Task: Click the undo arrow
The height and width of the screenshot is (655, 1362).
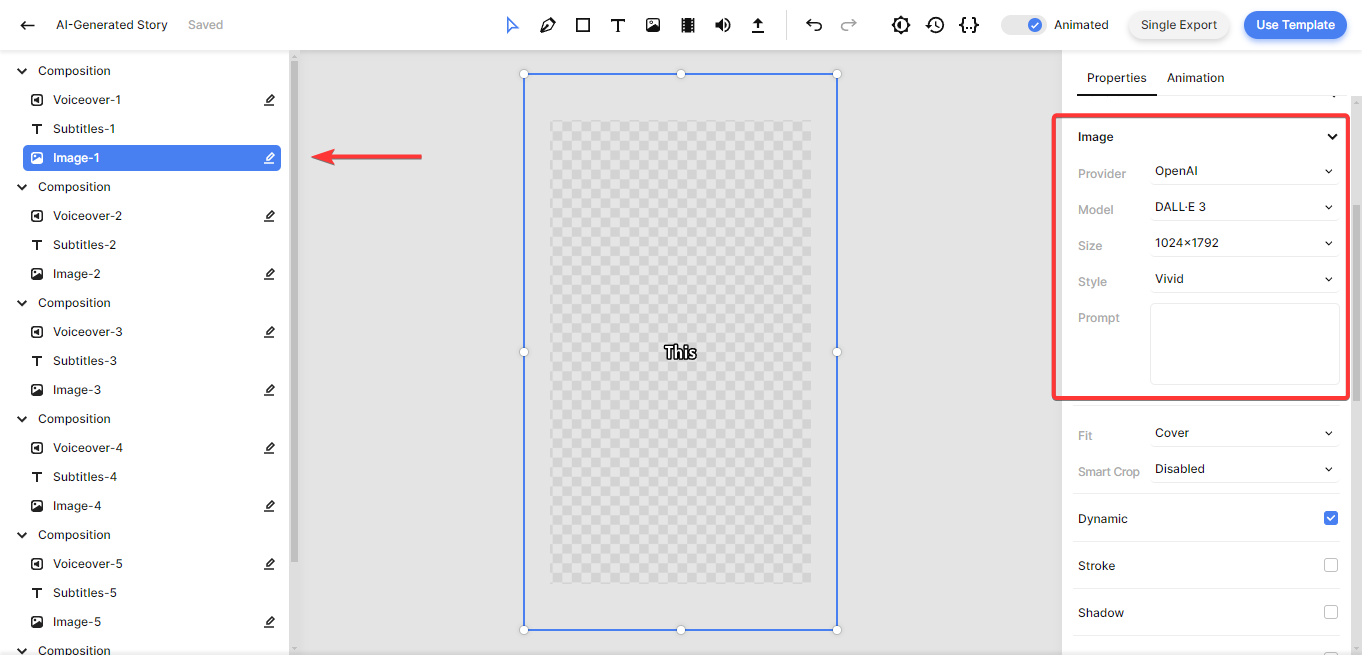Action: (x=814, y=25)
